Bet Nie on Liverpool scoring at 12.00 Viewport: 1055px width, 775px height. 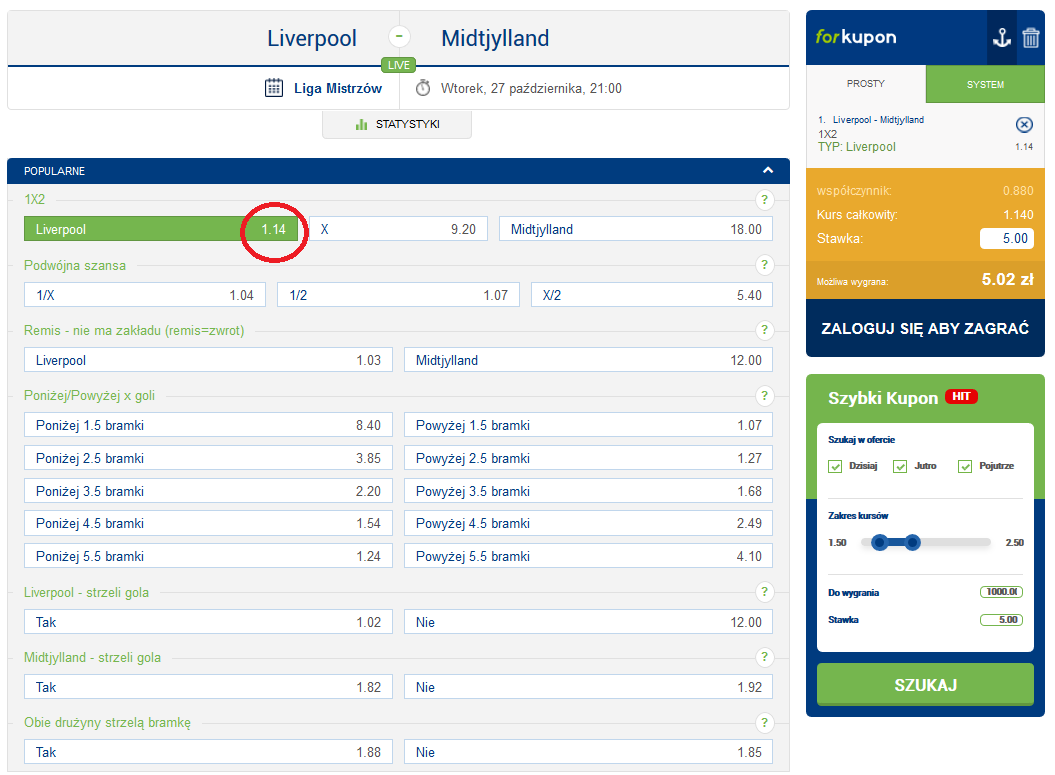(588, 622)
